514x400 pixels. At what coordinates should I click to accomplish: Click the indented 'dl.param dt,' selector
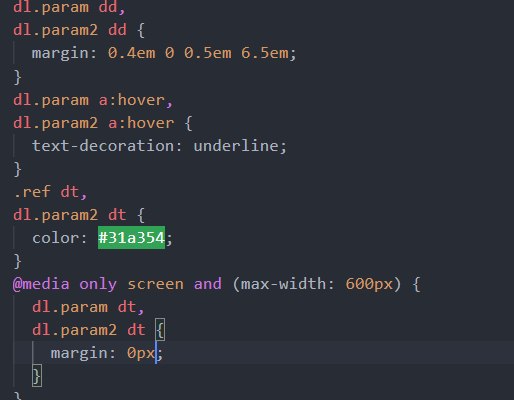click(88, 307)
